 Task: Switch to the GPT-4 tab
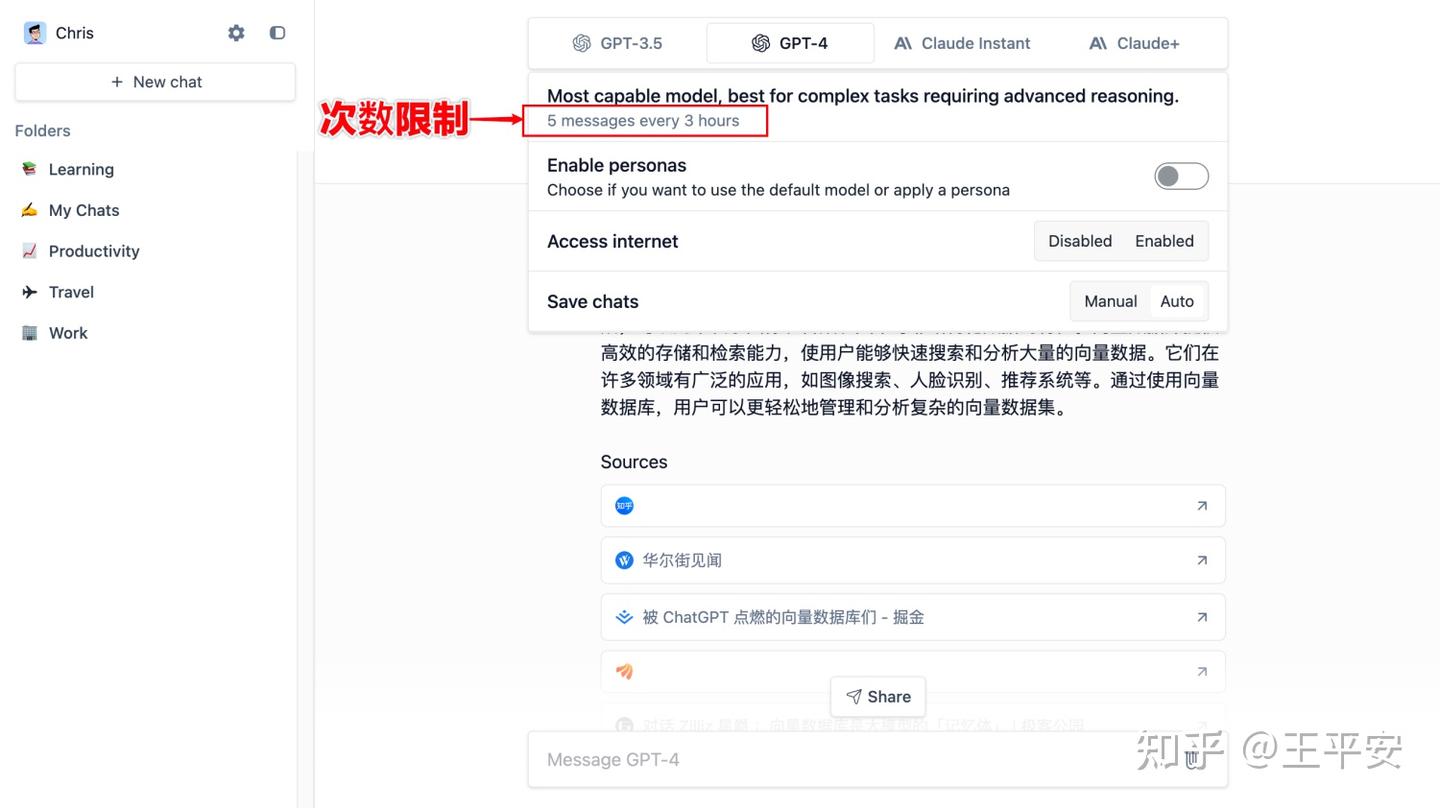790,43
